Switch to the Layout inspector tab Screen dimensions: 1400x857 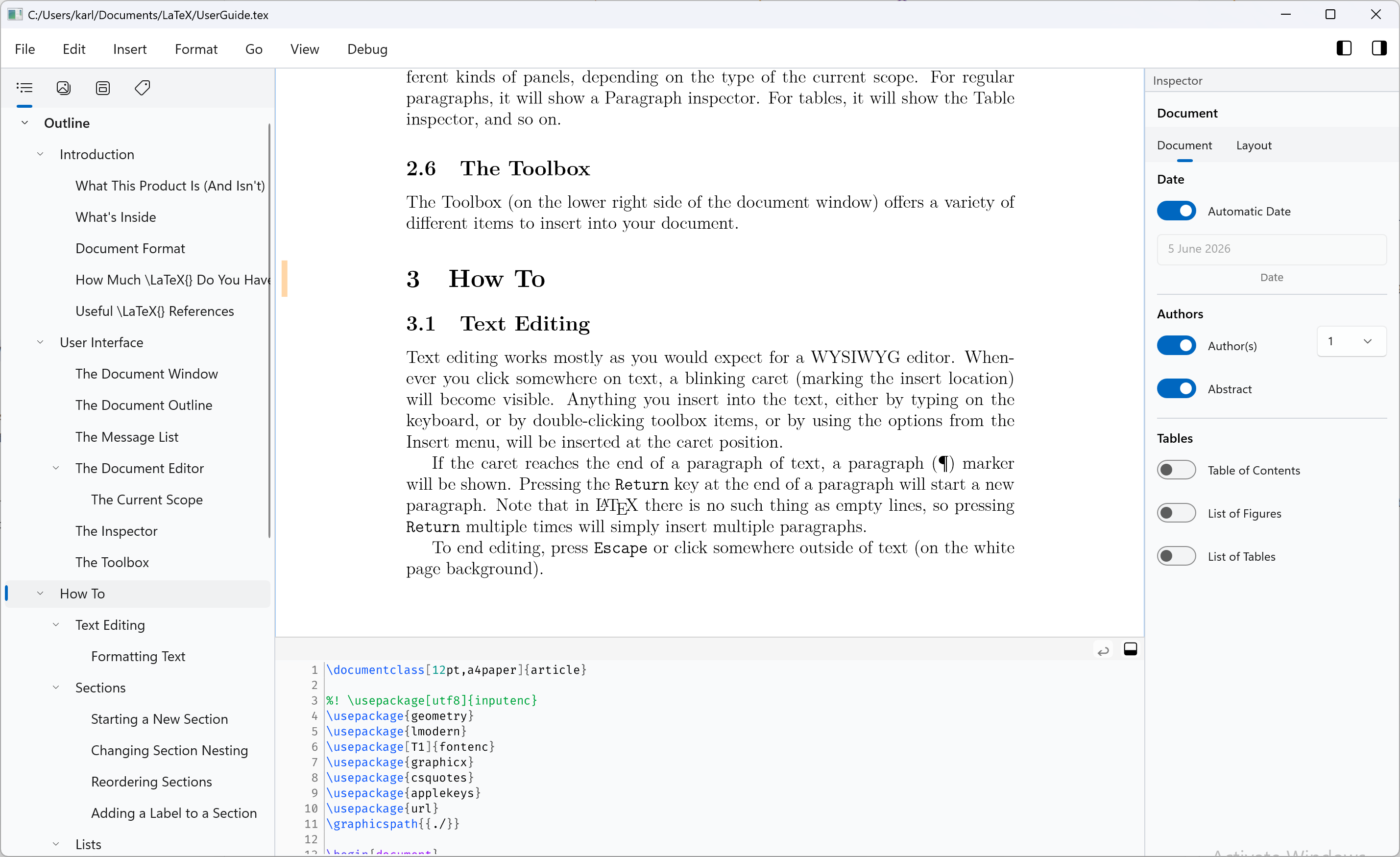[x=1254, y=145]
